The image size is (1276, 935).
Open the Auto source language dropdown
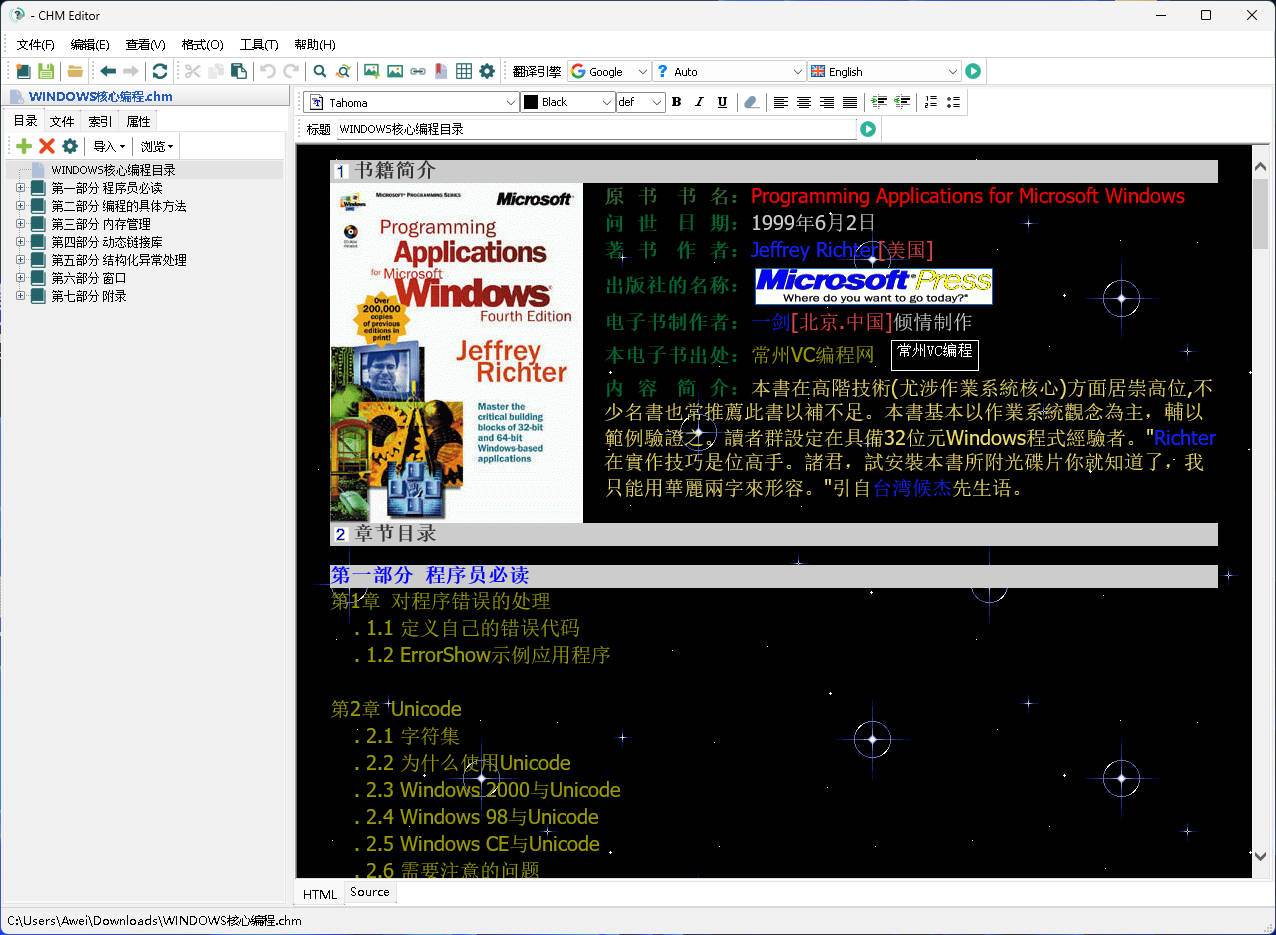(x=729, y=71)
